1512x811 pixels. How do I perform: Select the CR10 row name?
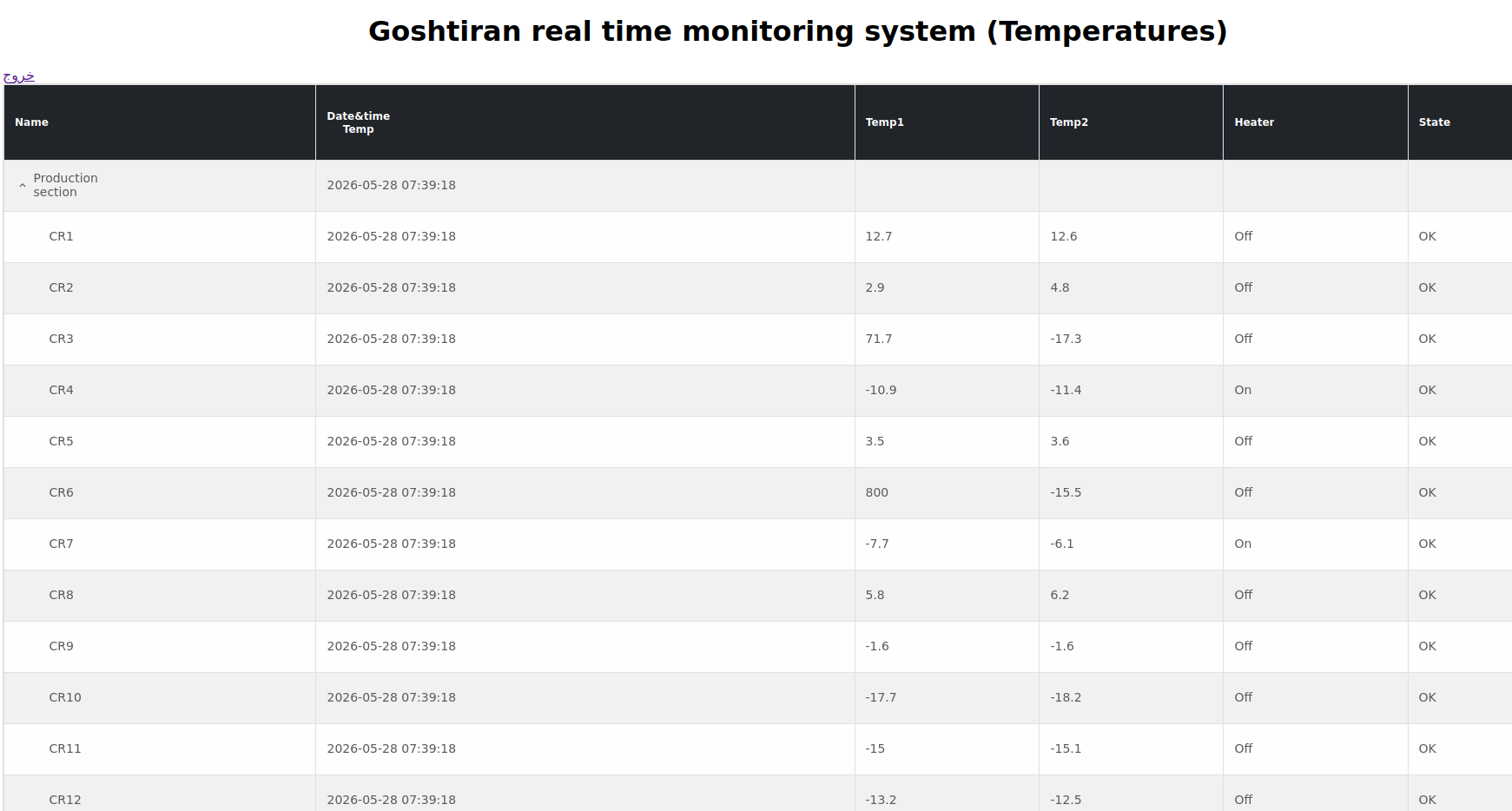[65, 697]
